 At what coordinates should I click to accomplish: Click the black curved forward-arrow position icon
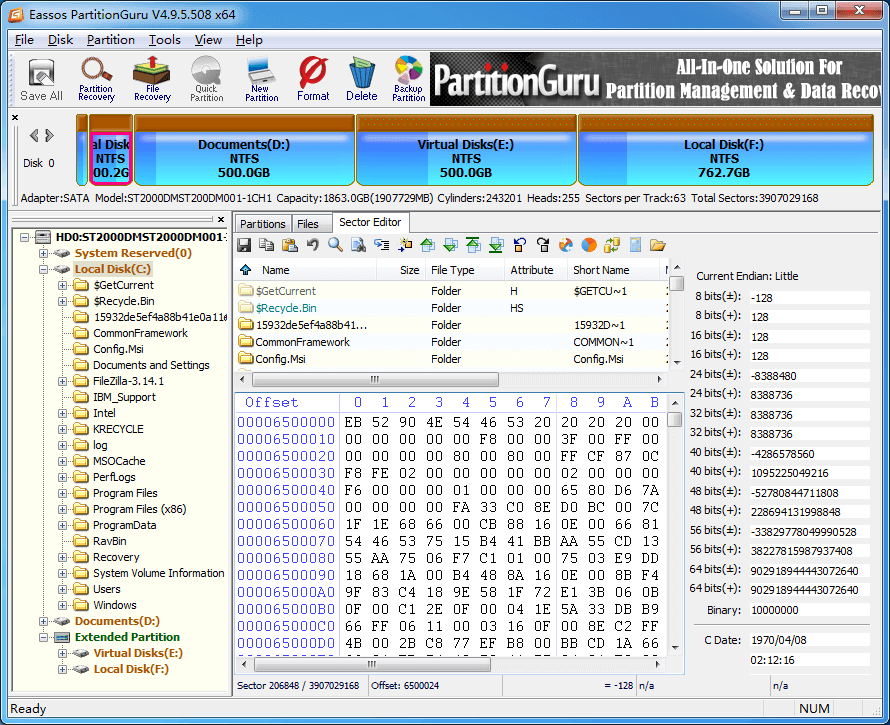coord(543,245)
